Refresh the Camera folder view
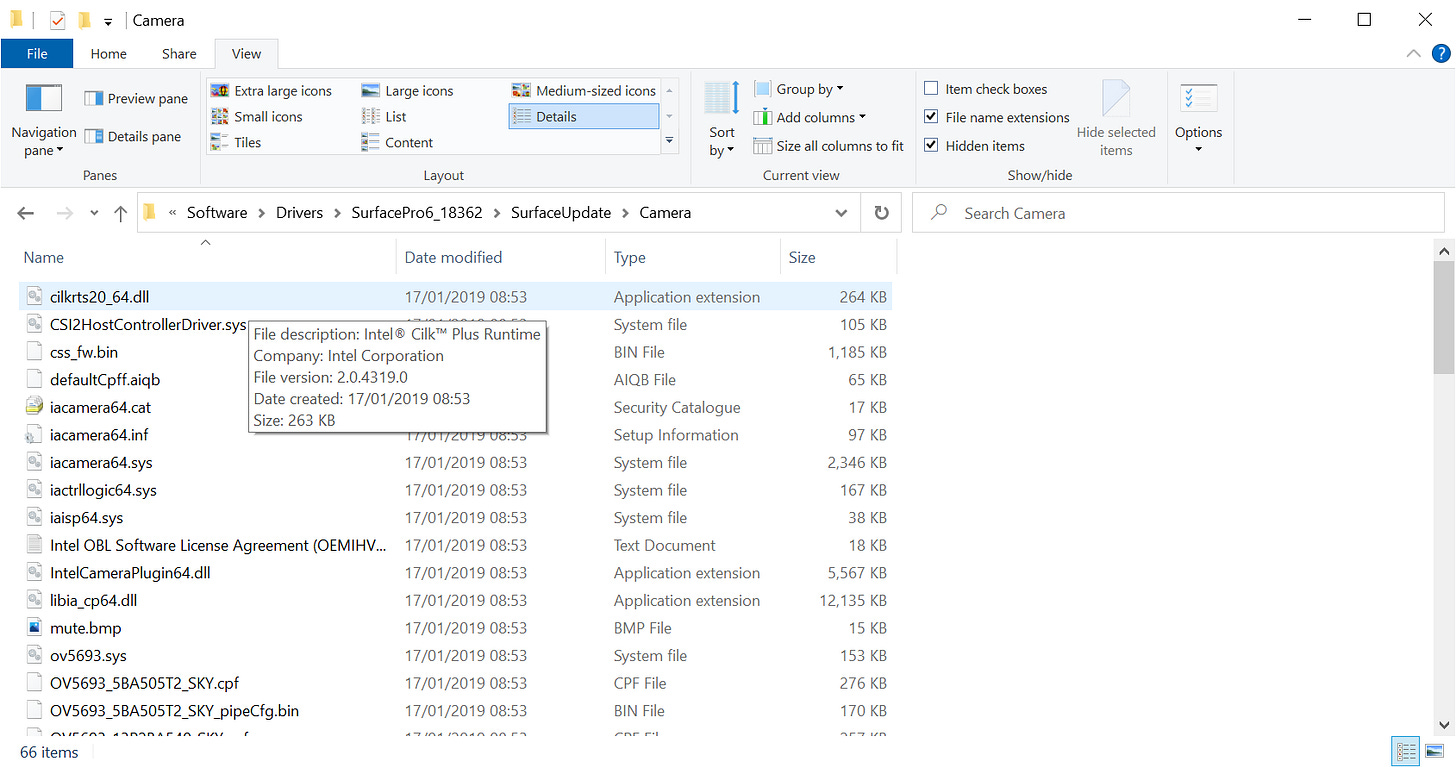The height and width of the screenshot is (767, 1456). 881,213
